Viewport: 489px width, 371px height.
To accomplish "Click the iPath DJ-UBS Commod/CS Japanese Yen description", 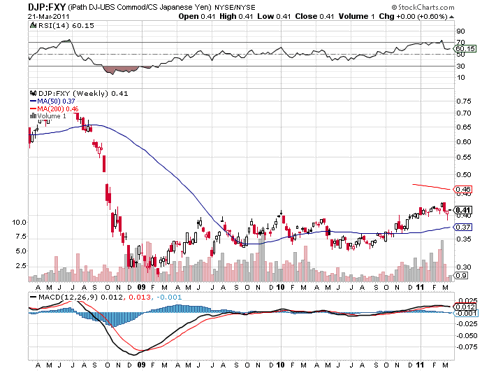I will [139, 7].
